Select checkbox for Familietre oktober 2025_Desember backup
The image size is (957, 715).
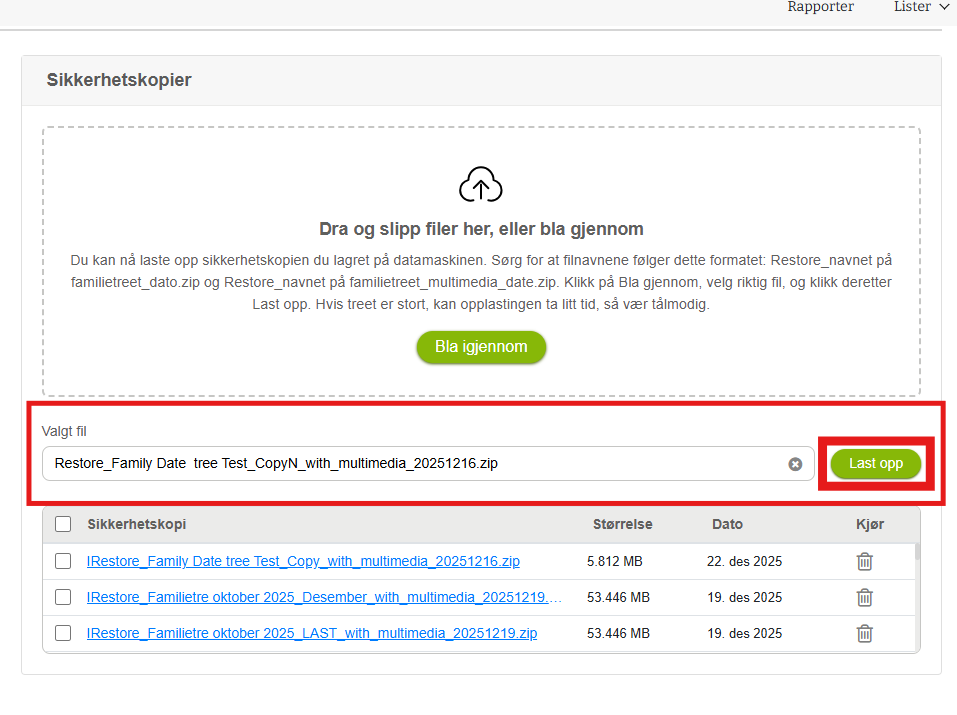[x=63, y=598]
